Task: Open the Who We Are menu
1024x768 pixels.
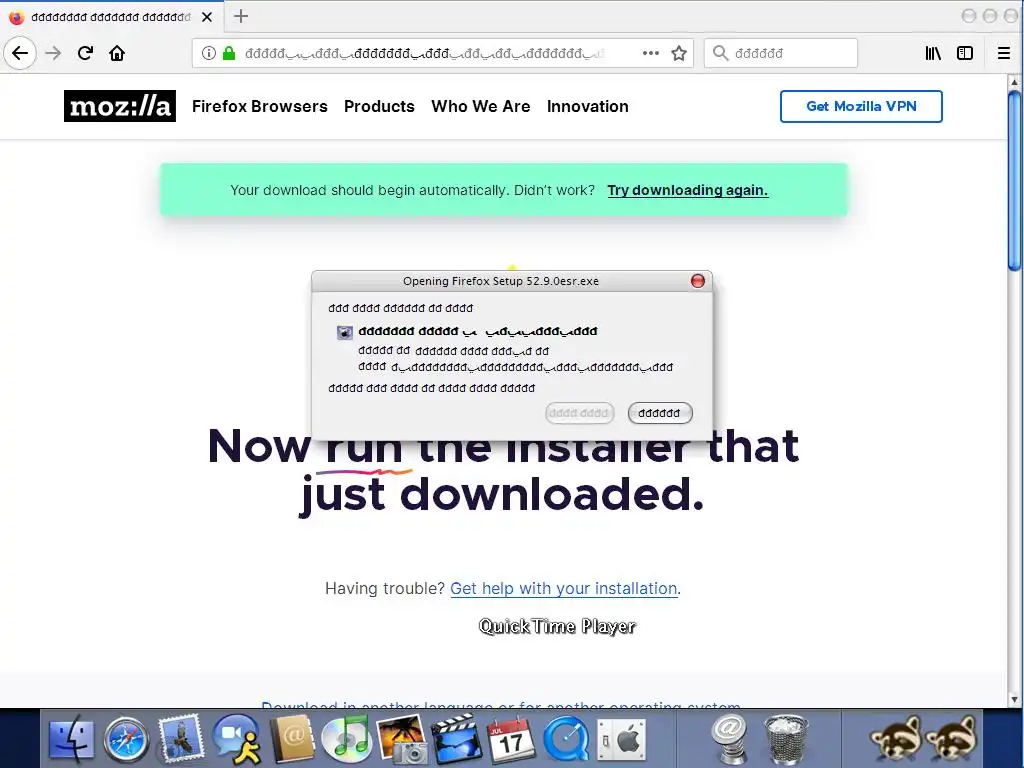Action: (x=481, y=106)
